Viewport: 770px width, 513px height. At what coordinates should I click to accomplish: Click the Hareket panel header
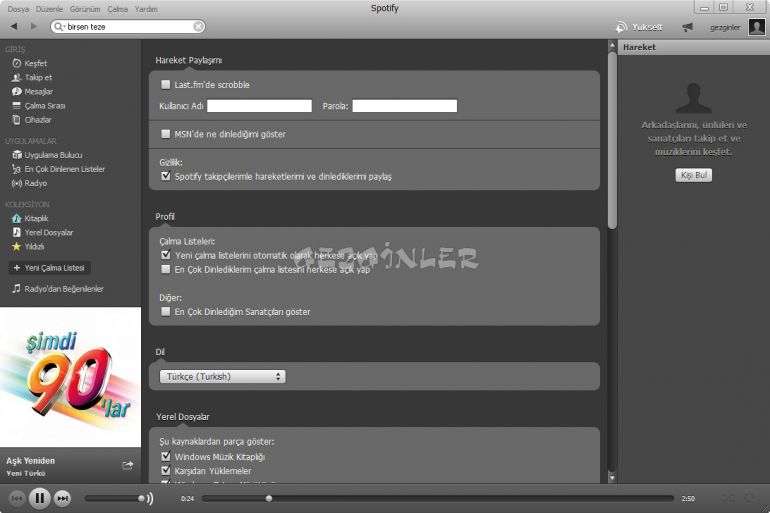click(693, 47)
